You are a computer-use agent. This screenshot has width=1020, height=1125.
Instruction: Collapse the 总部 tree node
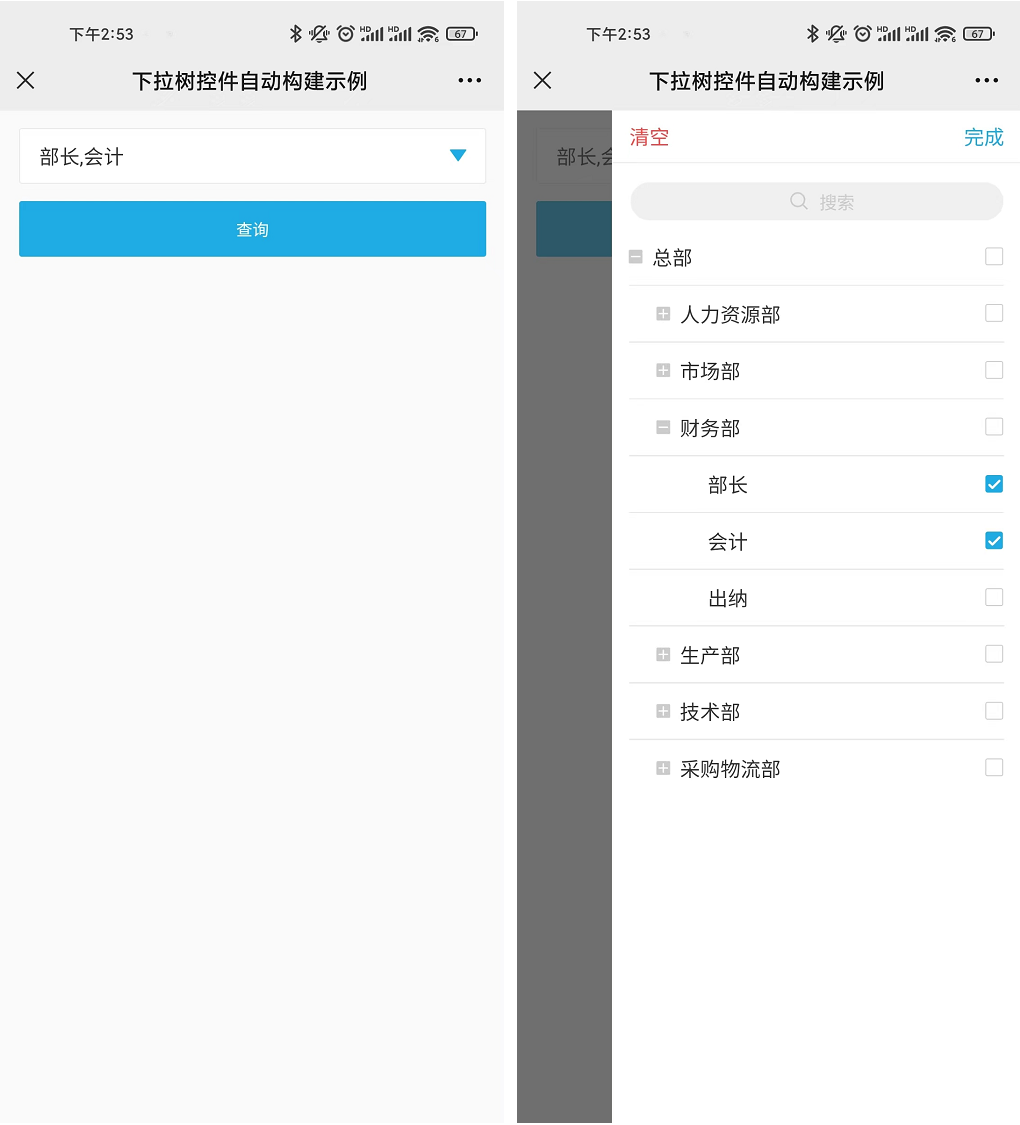(636, 257)
